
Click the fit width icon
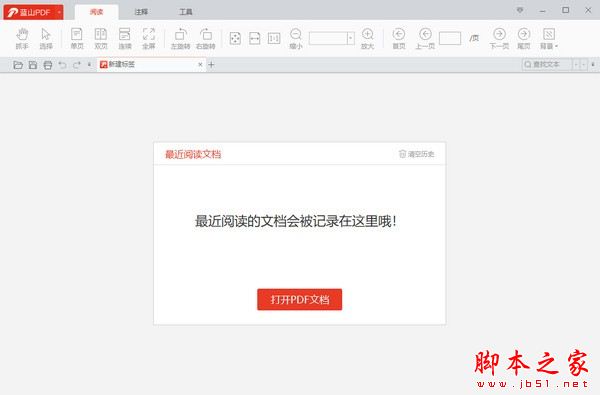[x=254, y=38]
